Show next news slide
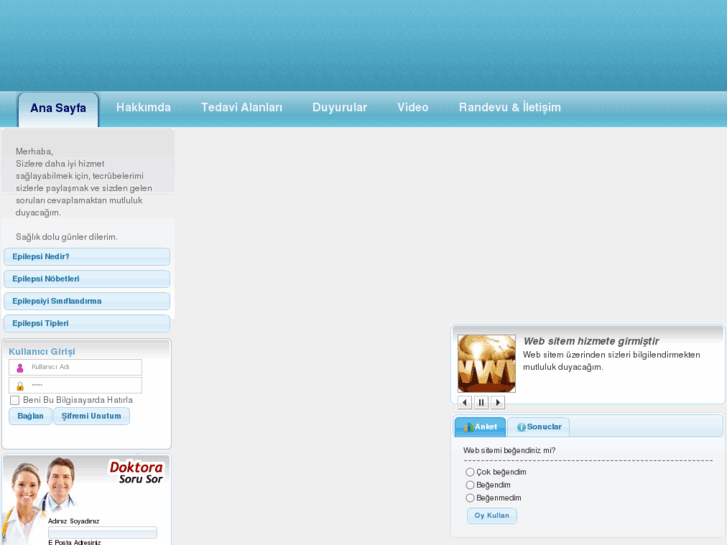The width and height of the screenshot is (727, 545). 497,403
